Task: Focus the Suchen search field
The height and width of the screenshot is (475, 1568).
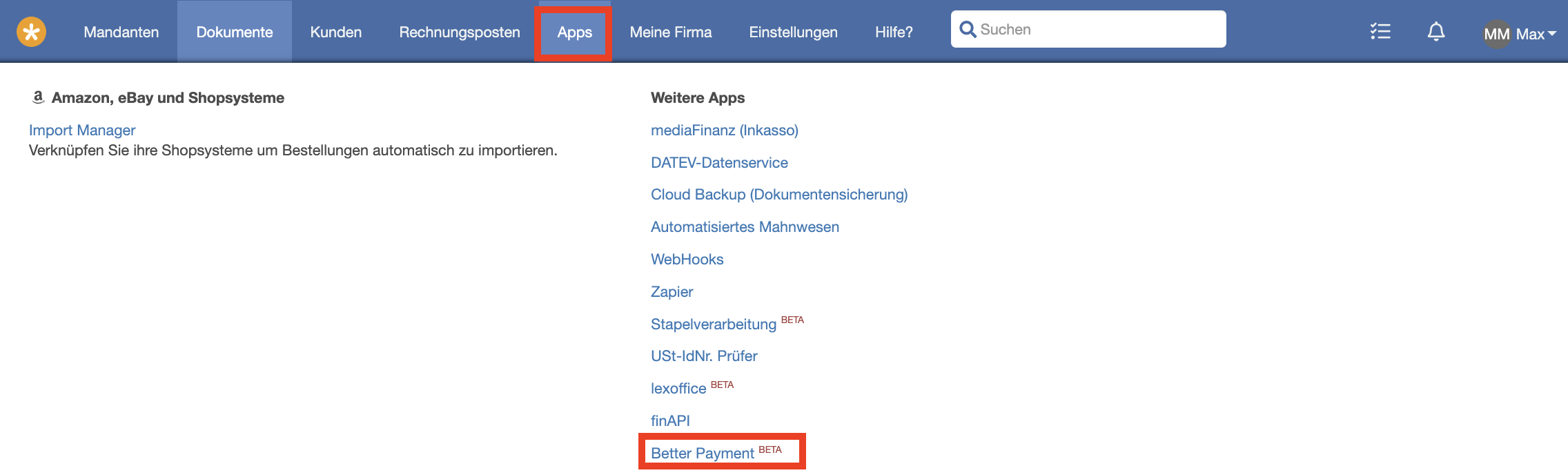Action: point(1088,29)
